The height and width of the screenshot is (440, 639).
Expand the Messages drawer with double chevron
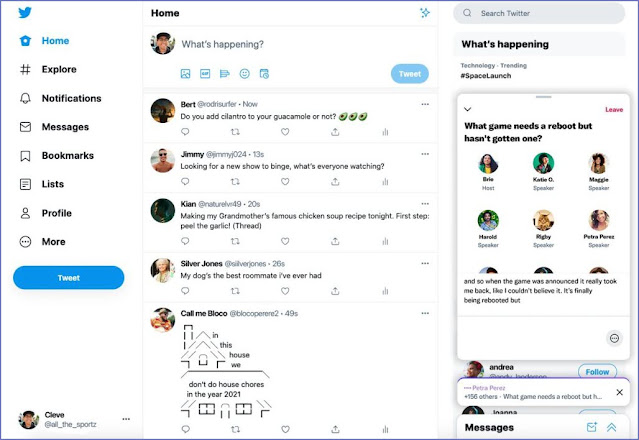[x=611, y=427]
